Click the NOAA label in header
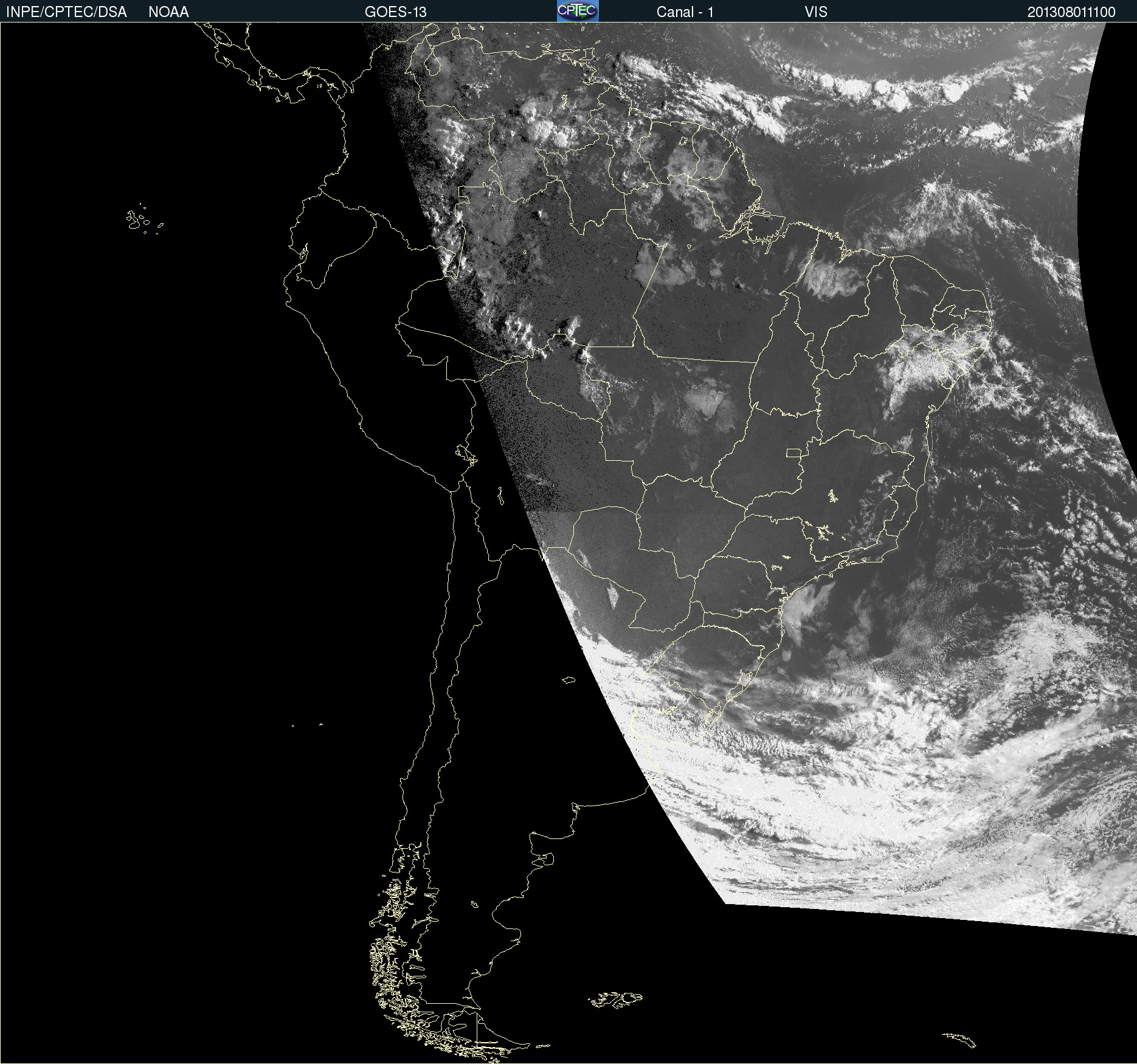The width and height of the screenshot is (1137, 1064). point(168,12)
